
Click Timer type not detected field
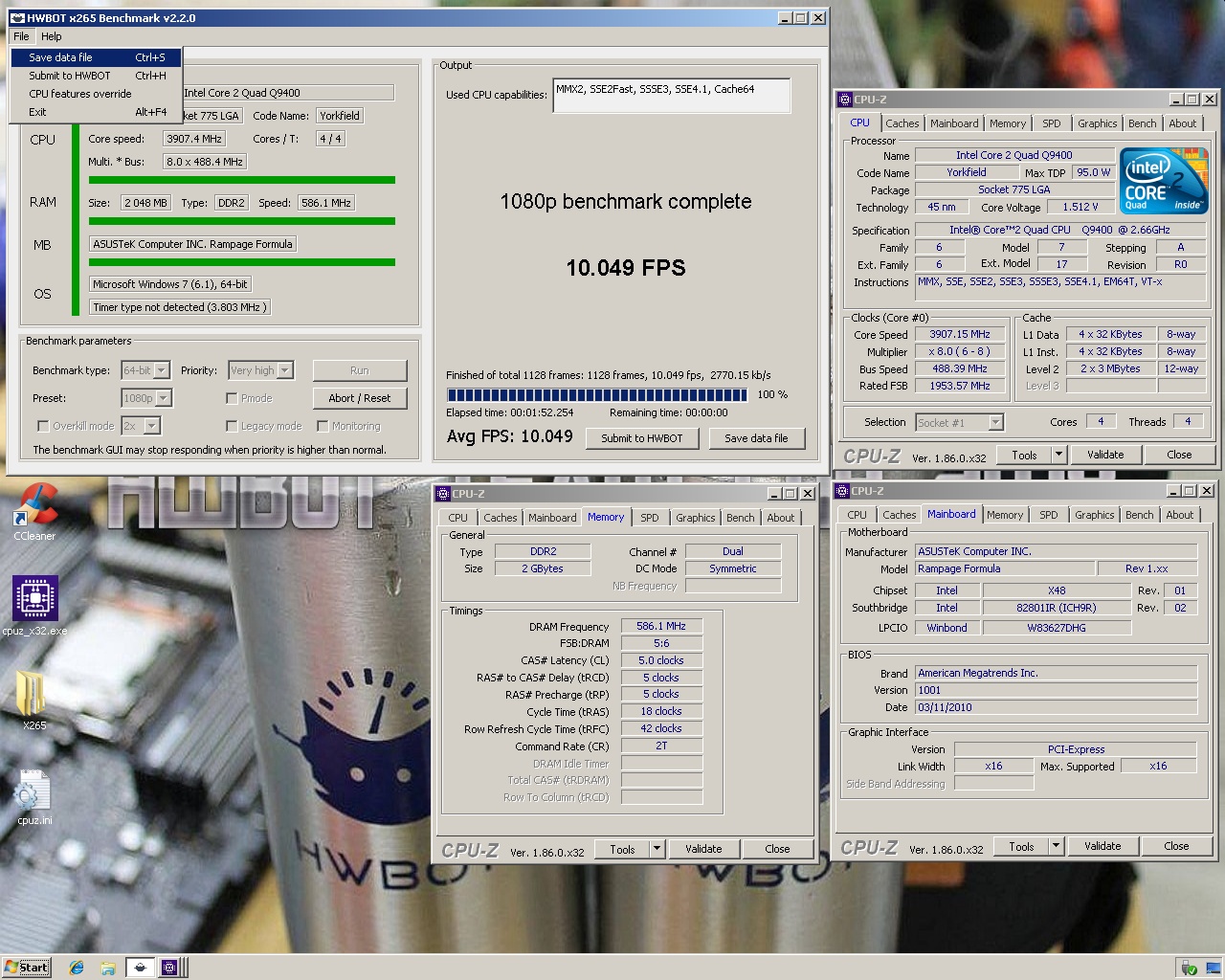[180, 307]
